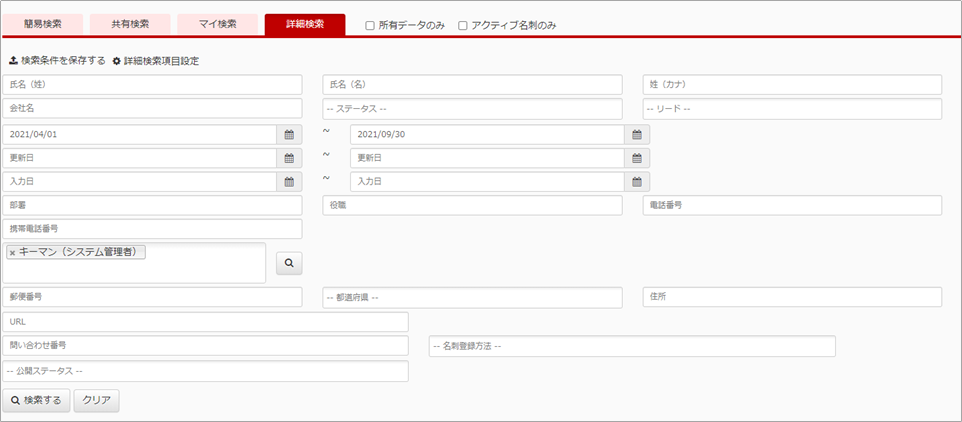Switch to 簡易検索 tab

43,25
